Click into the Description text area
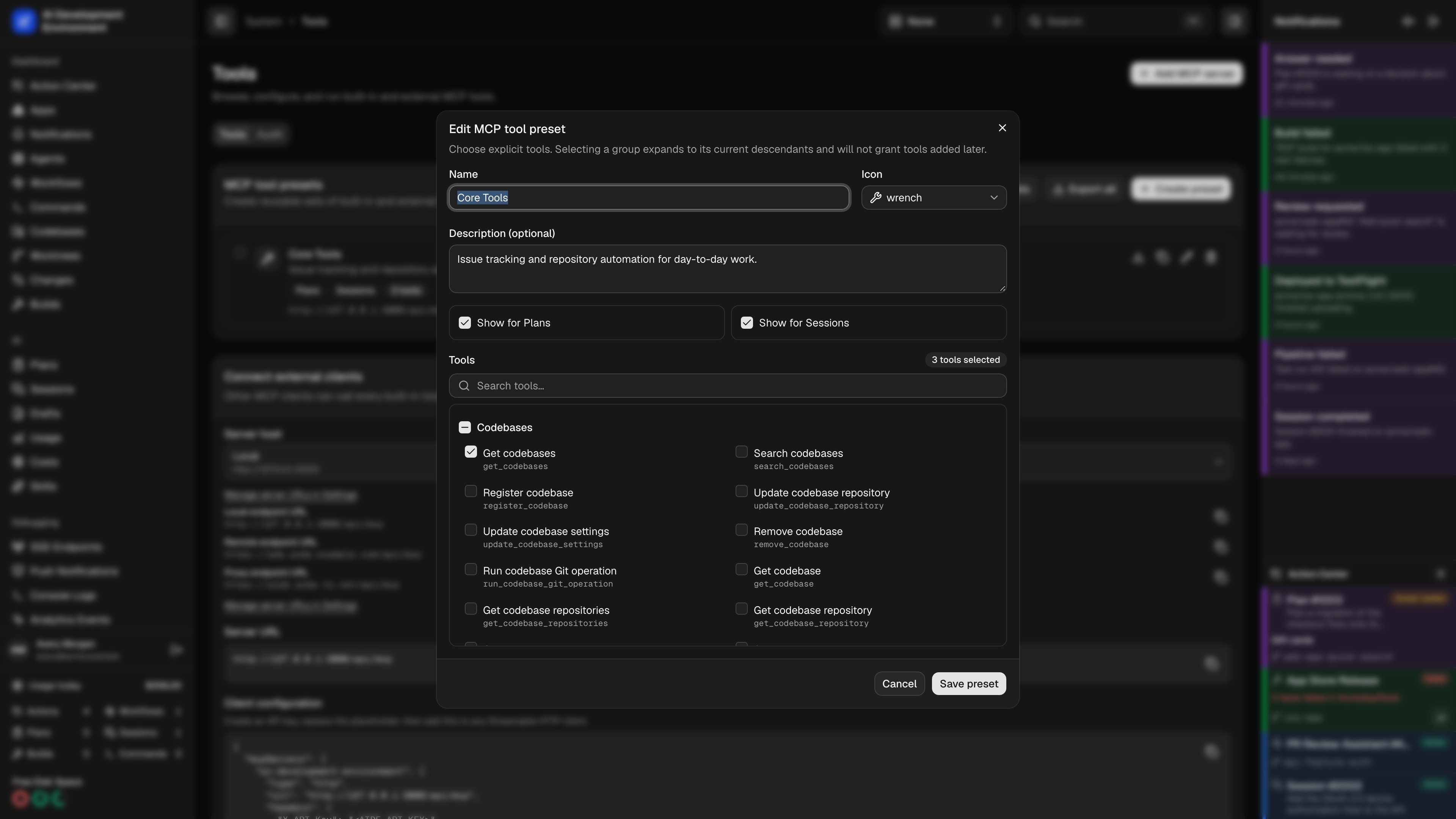The height and width of the screenshot is (819, 1456). pos(728,269)
